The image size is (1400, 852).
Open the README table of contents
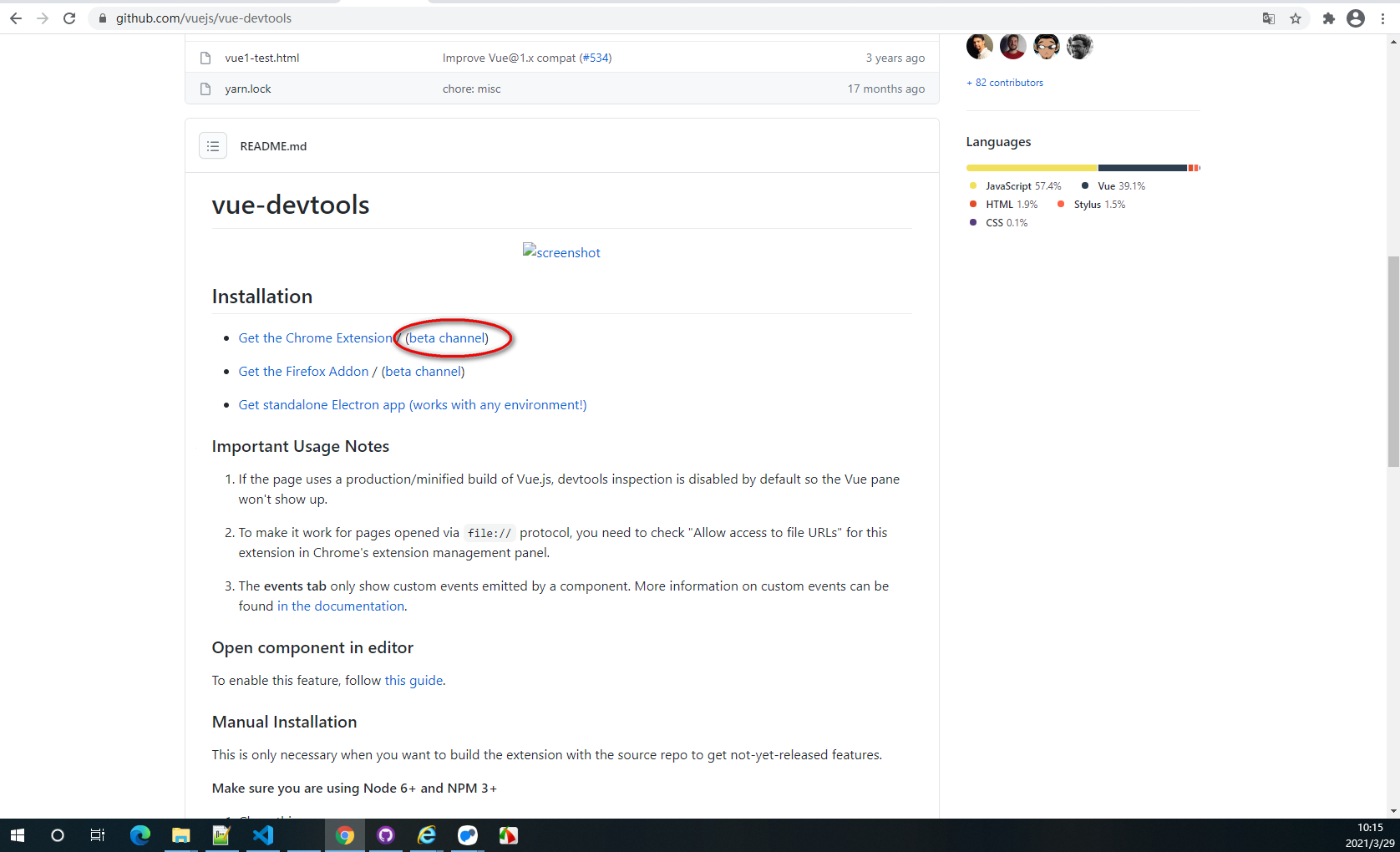point(213,145)
